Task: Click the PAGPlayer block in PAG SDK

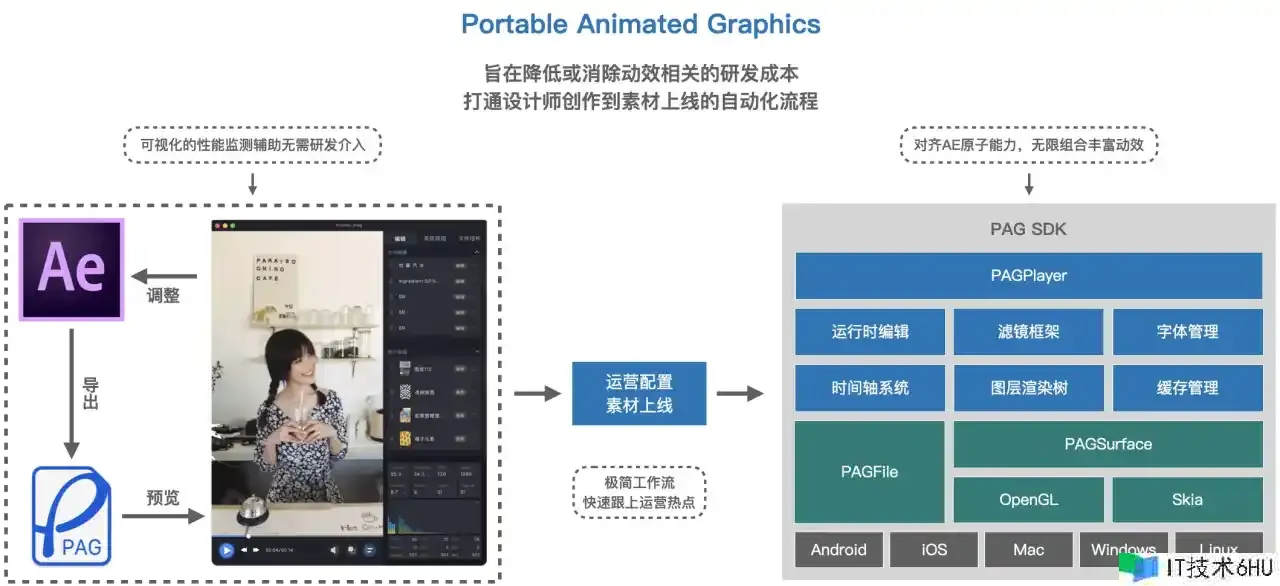Action: [x=1028, y=276]
